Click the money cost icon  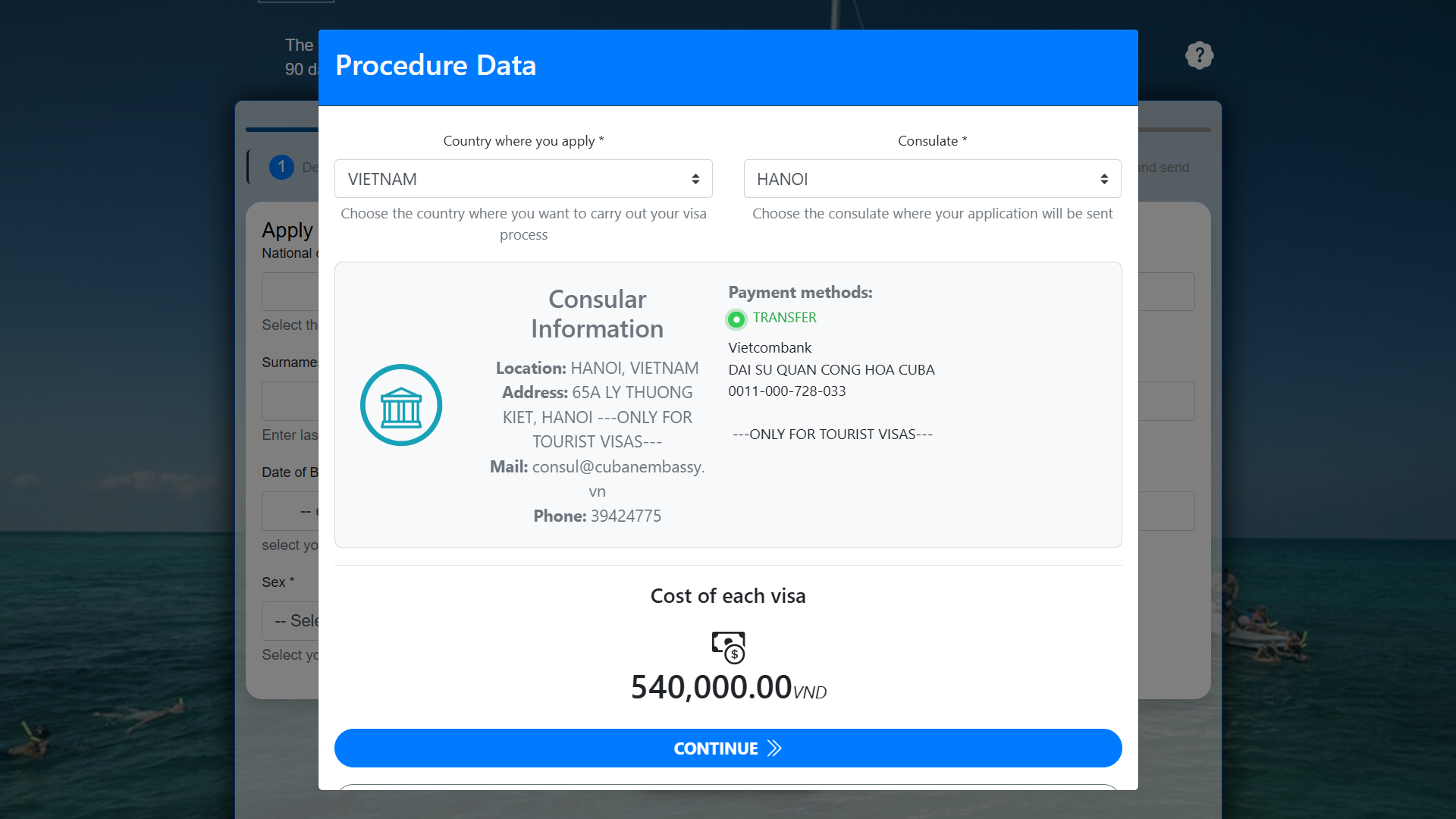(x=728, y=647)
